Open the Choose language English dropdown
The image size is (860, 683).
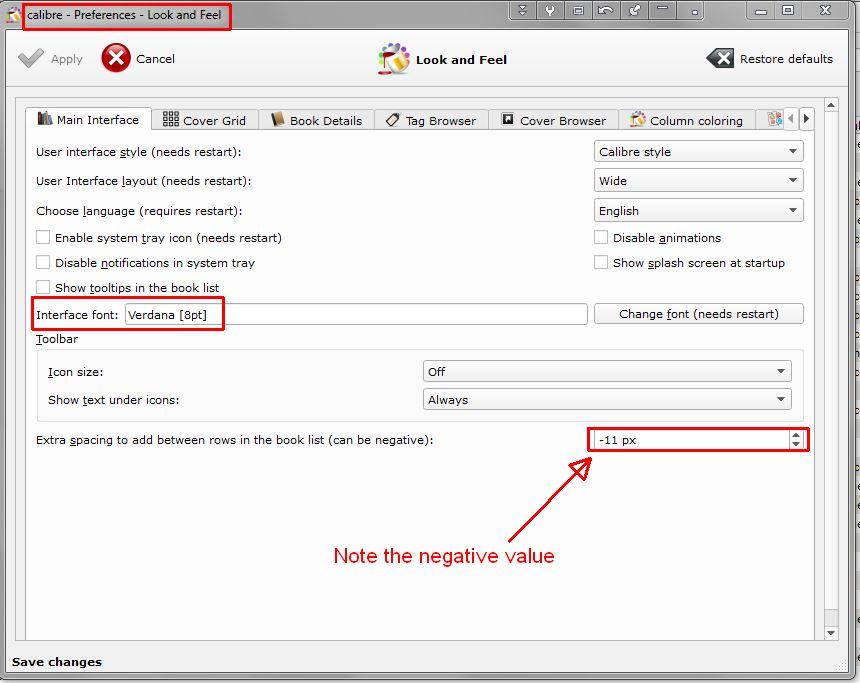pyautogui.click(x=698, y=210)
